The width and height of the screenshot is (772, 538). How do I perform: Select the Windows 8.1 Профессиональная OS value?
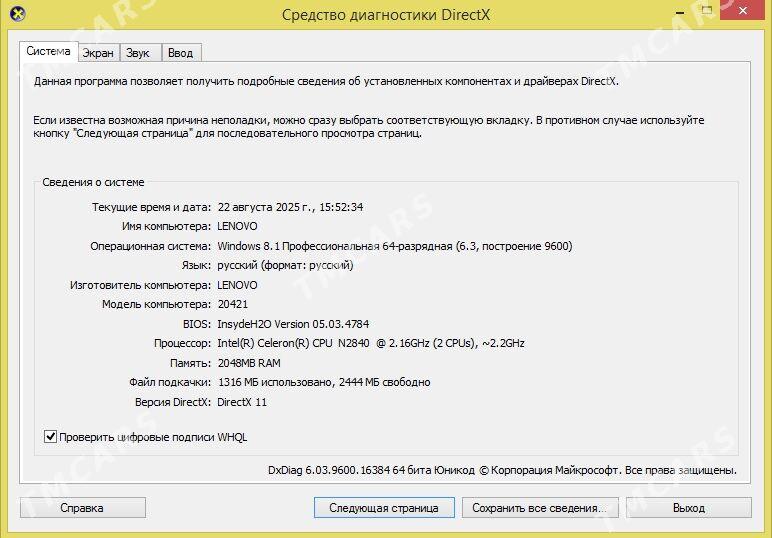394,246
